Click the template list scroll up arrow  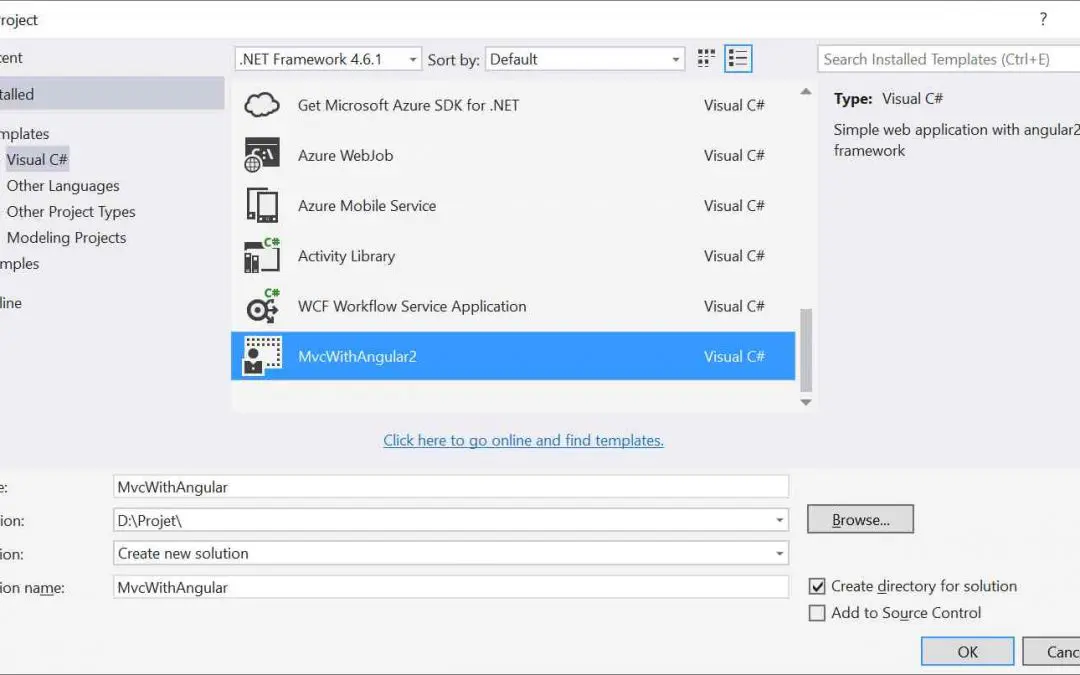[x=805, y=92]
